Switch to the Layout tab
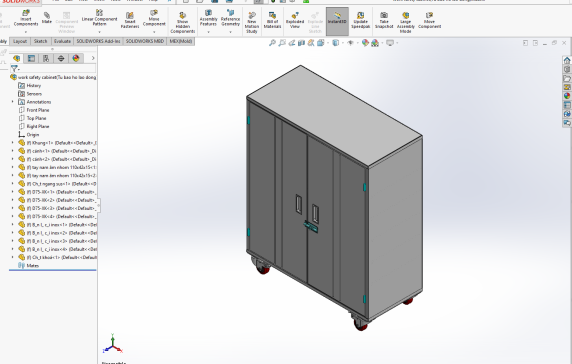Image resolution: width=572 pixels, height=364 pixels. (x=20, y=41)
